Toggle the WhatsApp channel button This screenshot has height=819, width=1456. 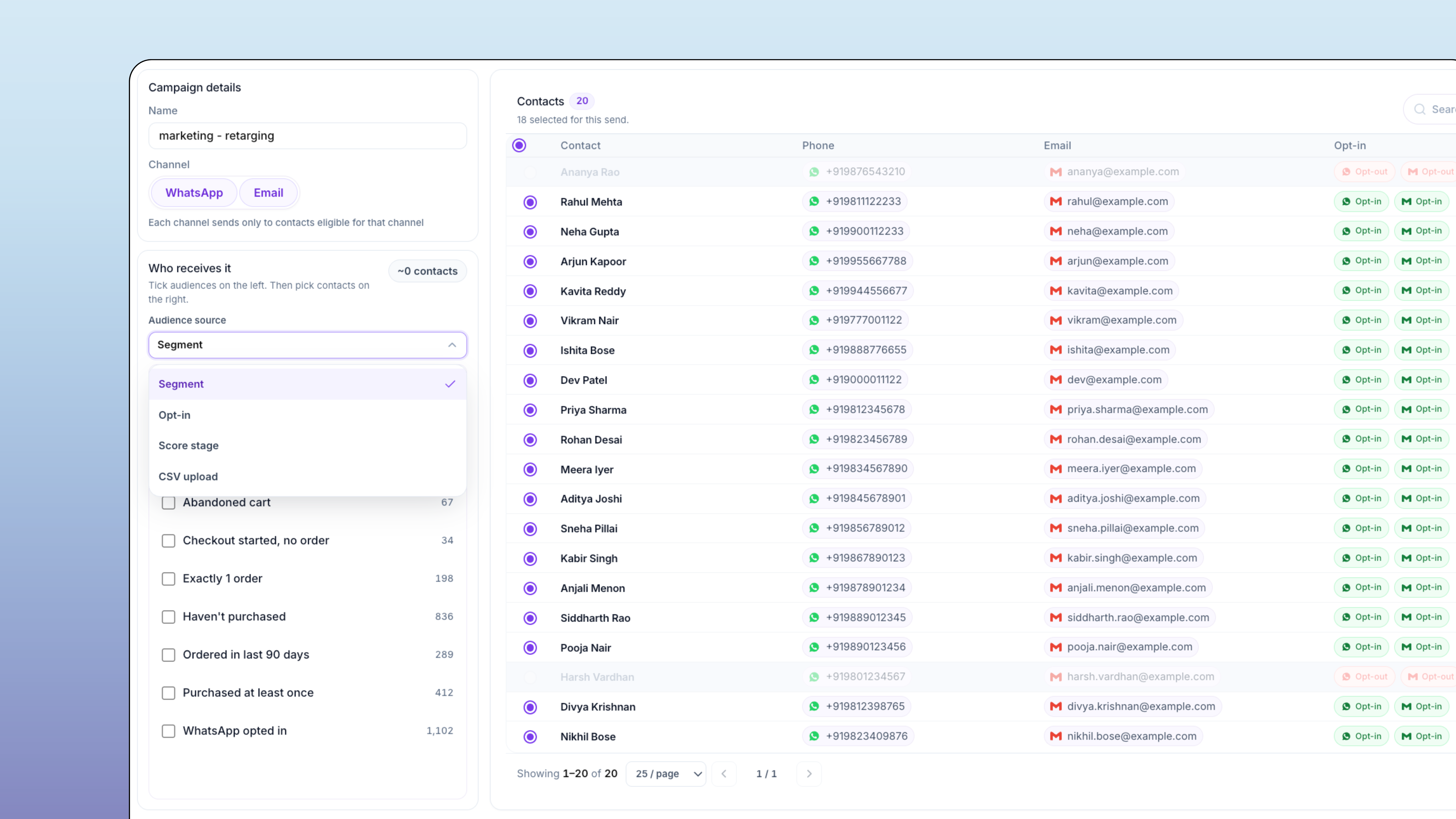click(194, 193)
